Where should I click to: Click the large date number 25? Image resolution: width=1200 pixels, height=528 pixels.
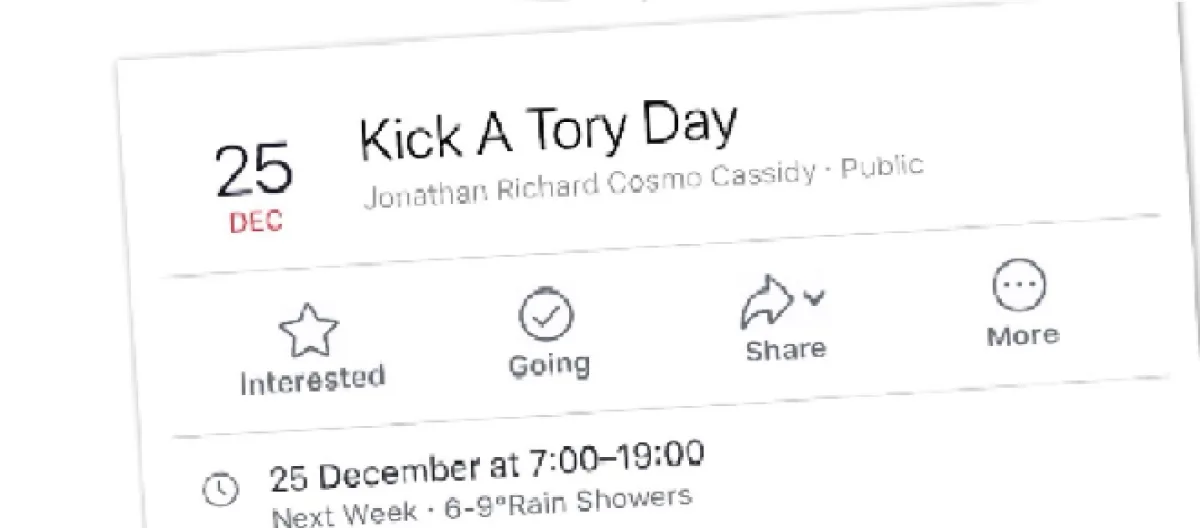point(254,172)
